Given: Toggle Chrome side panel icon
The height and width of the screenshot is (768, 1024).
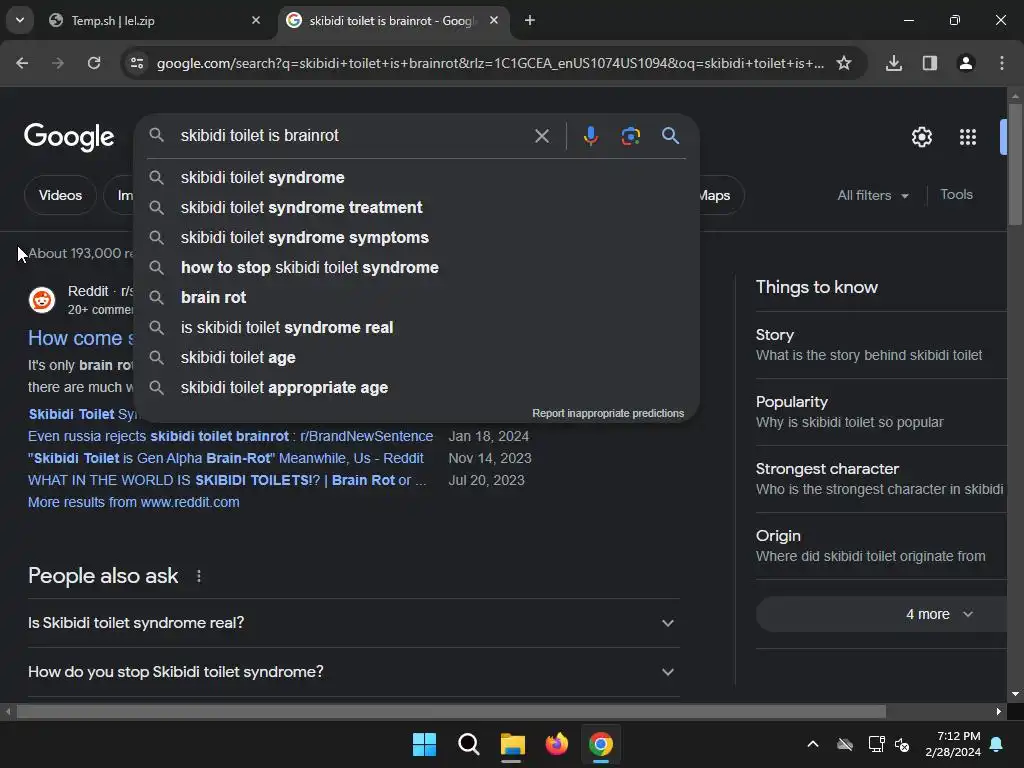Looking at the screenshot, I should 929,63.
